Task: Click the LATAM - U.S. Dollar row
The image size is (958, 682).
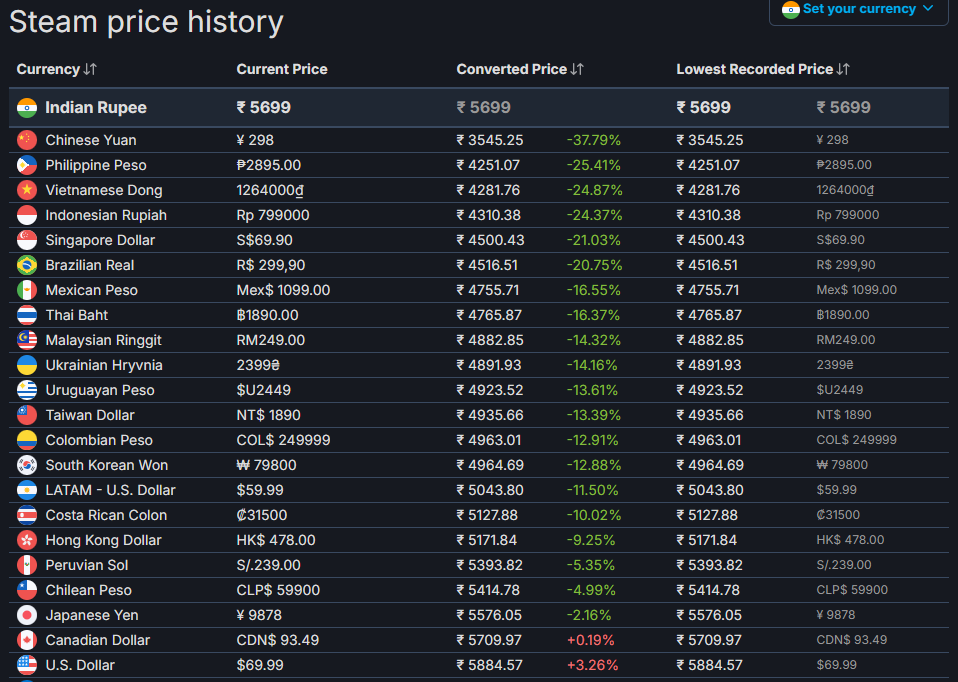Action: coord(110,490)
